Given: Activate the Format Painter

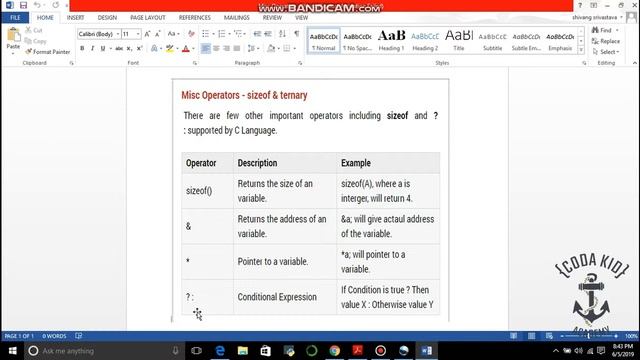Looking at the screenshot, I should tap(48, 52).
